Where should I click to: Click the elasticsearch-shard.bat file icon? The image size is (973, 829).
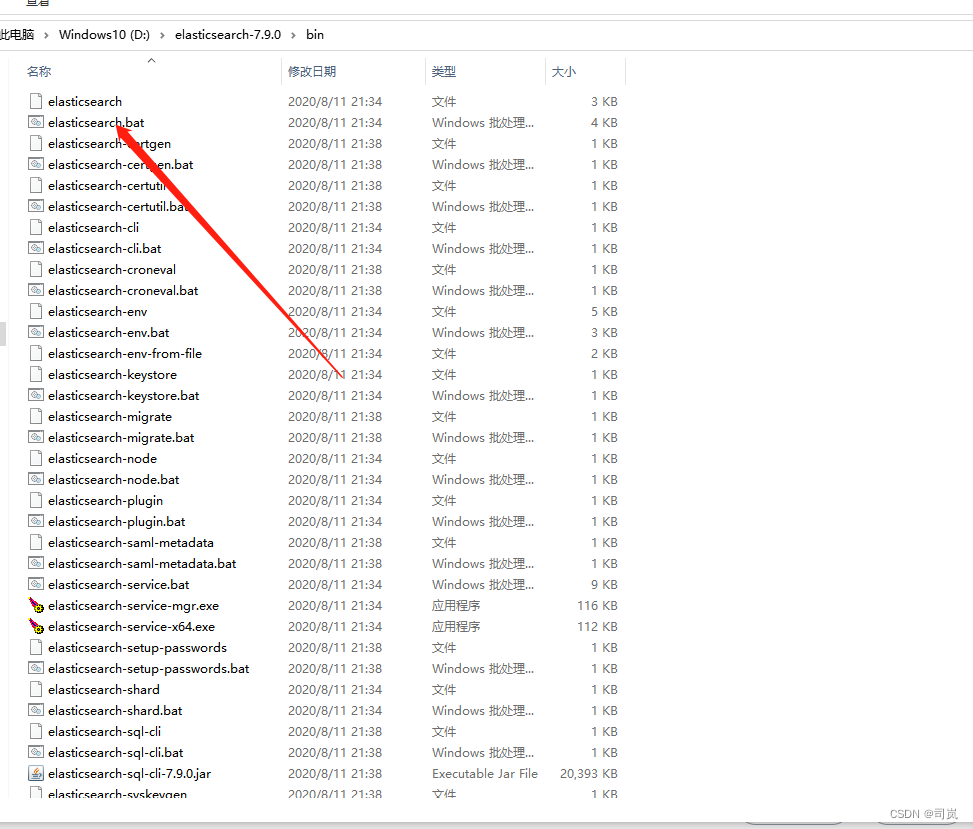[36, 710]
